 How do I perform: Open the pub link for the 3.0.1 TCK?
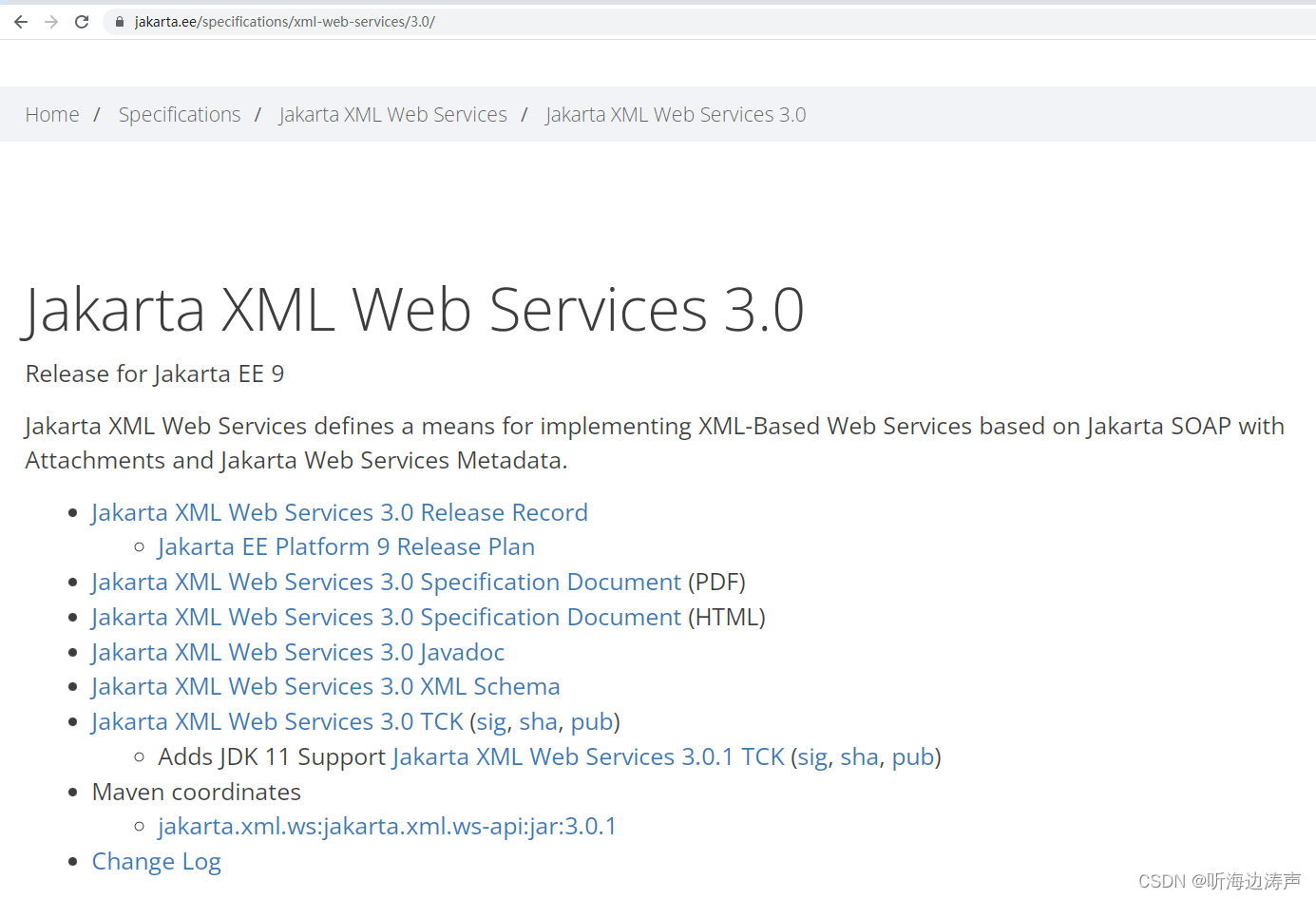click(913, 757)
